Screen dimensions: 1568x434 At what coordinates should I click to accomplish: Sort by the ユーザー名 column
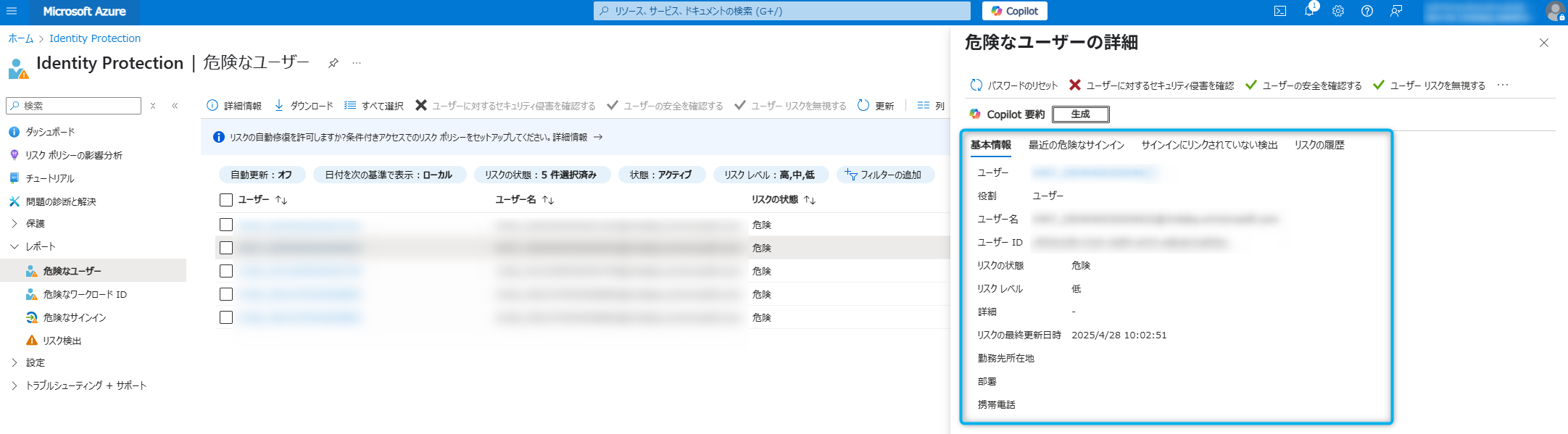[525, 200]
